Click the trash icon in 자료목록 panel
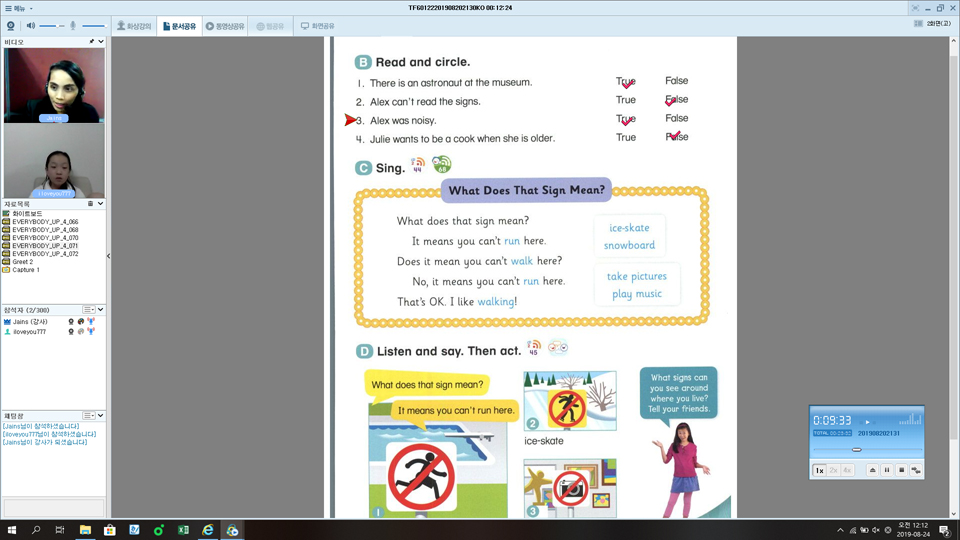 point(88,204)
